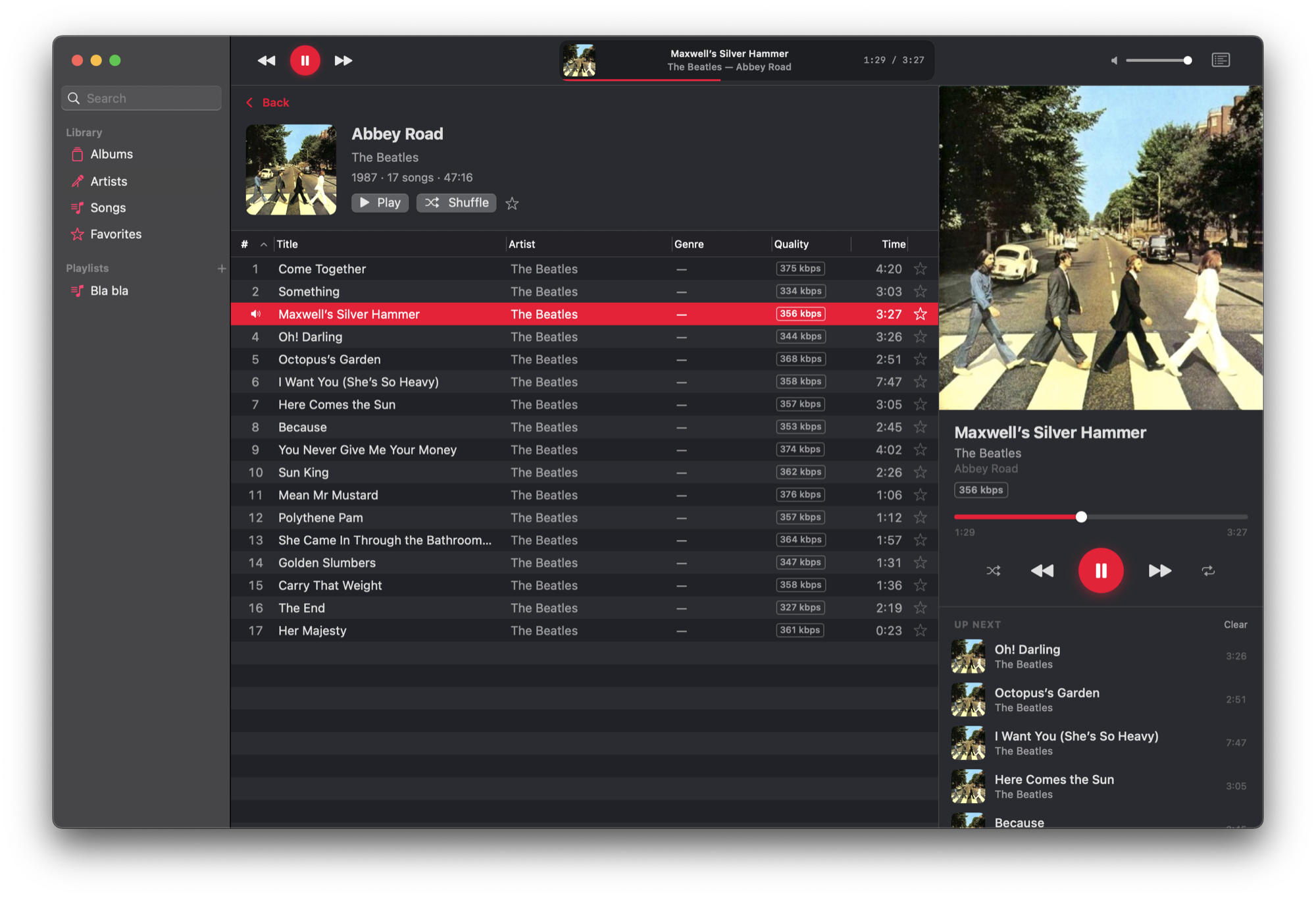The width and height of the screenshot is (1316, 898).
Task: Select the Golden Slumbers track title
Action: [x=327, y=563]
